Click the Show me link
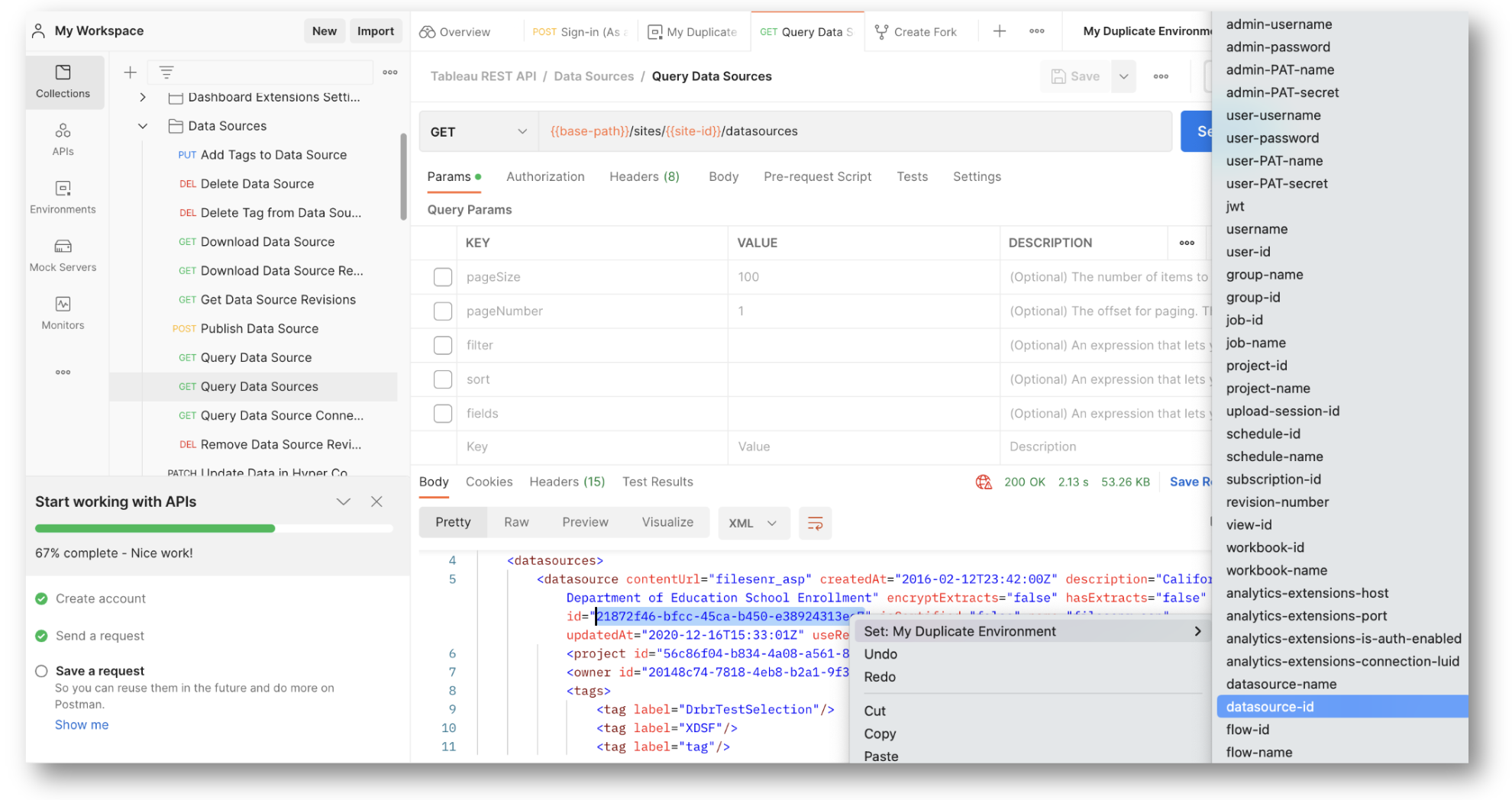 82,725
